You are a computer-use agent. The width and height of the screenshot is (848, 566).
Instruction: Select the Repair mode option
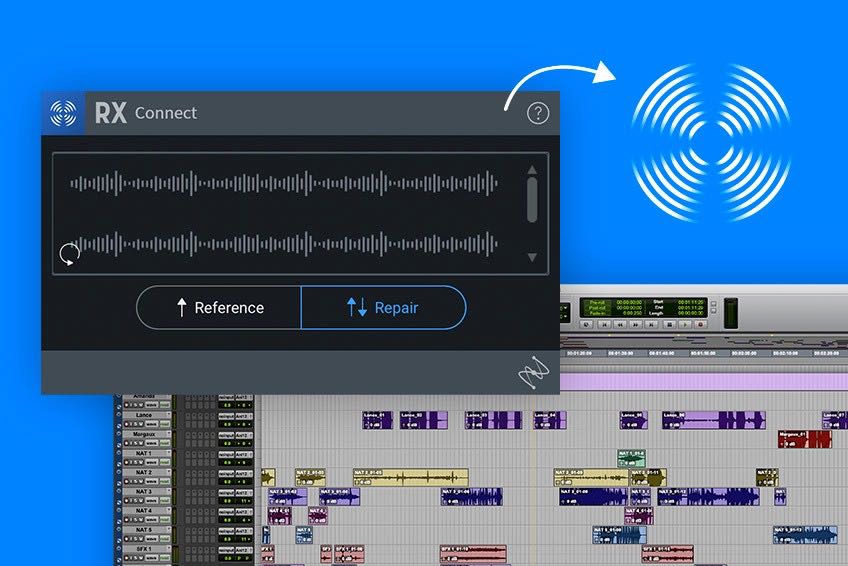(383, 308)
